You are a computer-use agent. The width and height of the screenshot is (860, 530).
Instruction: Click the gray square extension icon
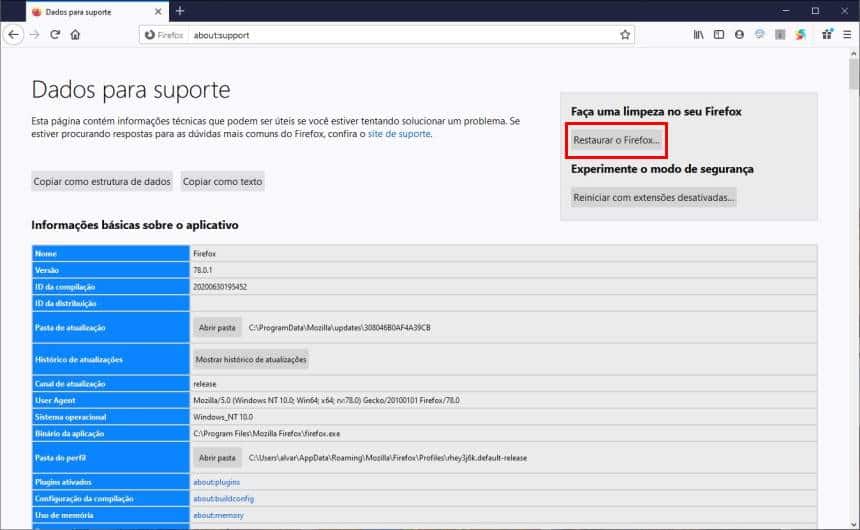(780, 35)
